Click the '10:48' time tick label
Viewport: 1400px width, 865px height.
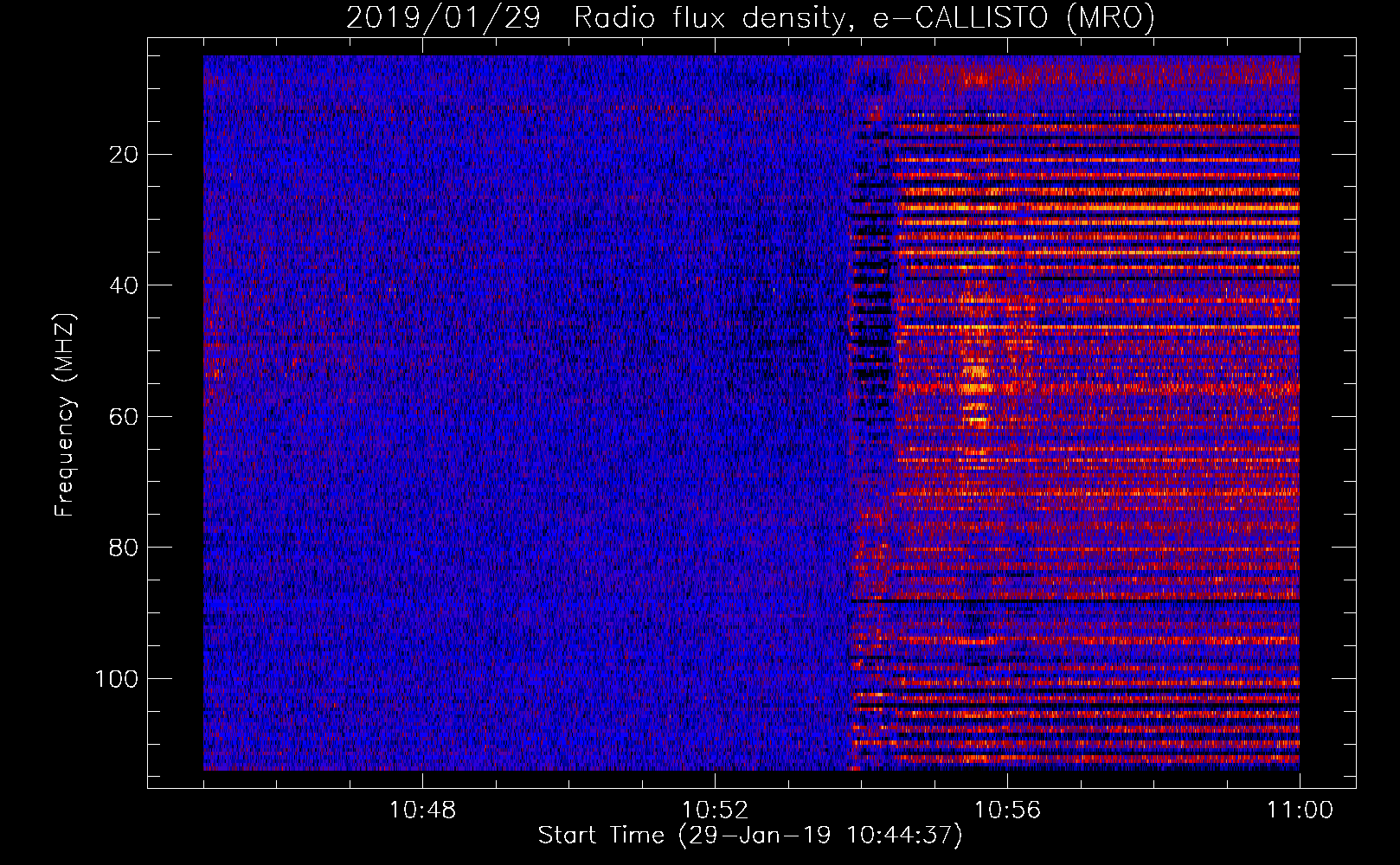(x=422, y=811)
